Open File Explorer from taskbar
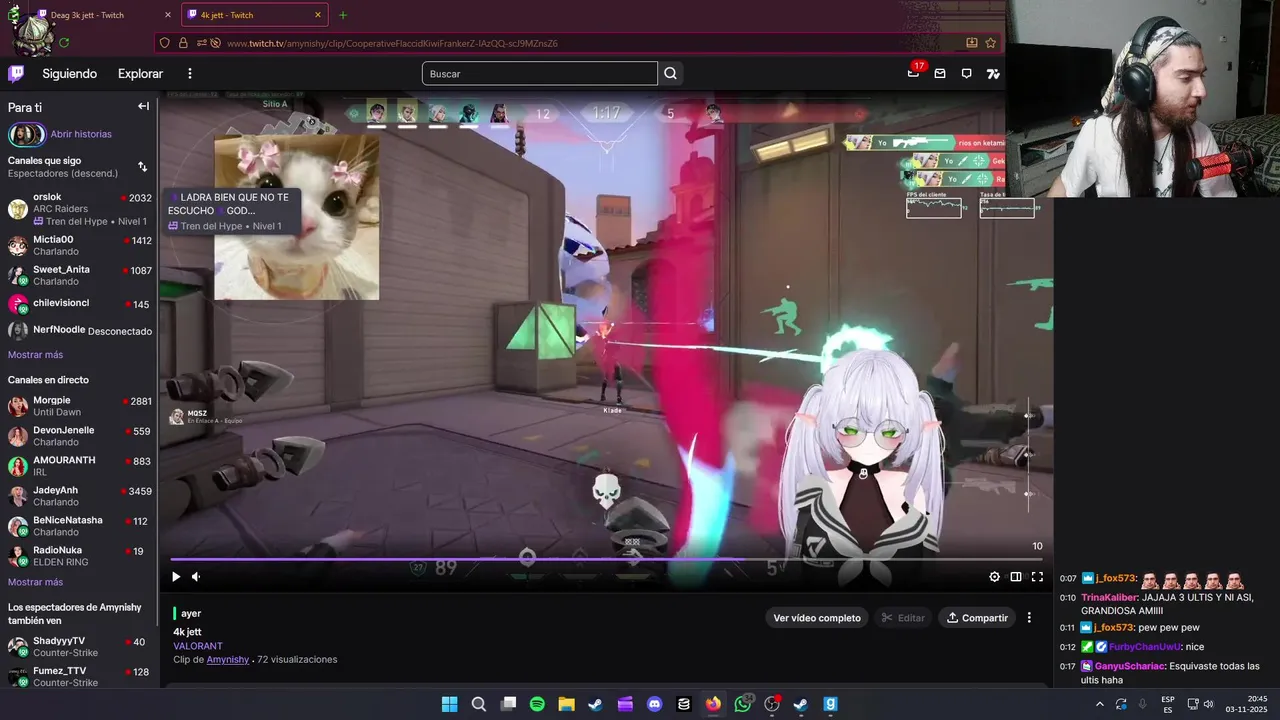The width and height of the screenshot is (1280, 720). (x=566, y=704)
